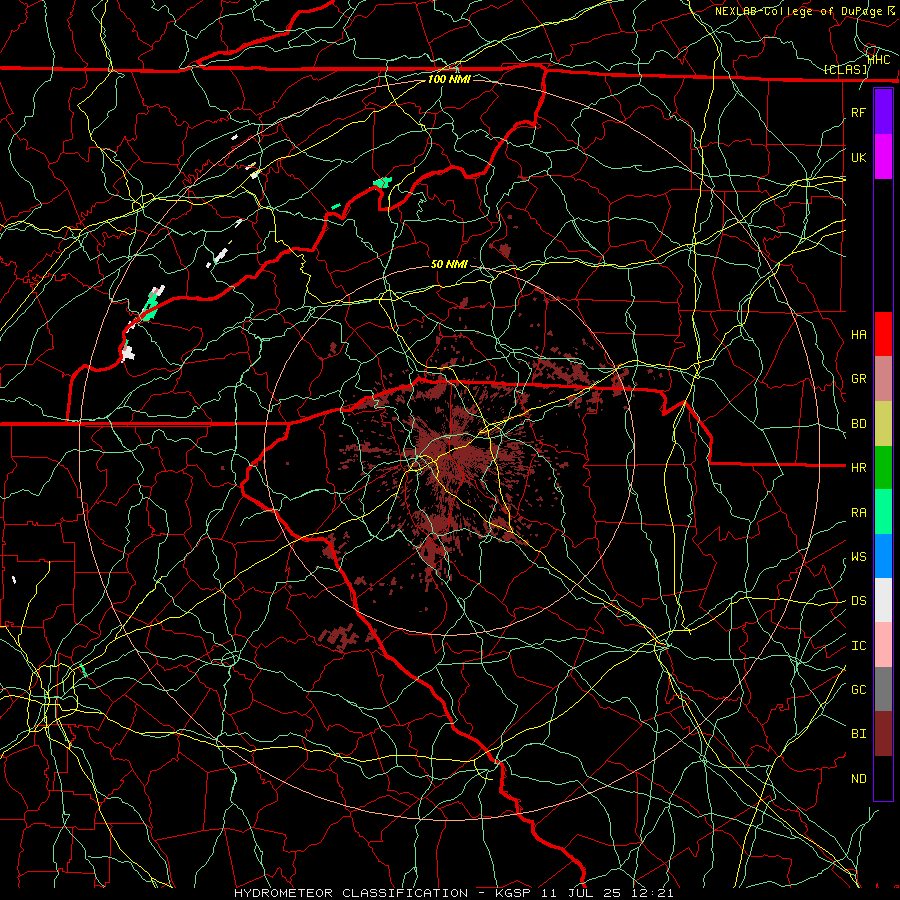Click the HA legend label
The width and height of the screenshot is (900, 900).
tap(858, 334)
